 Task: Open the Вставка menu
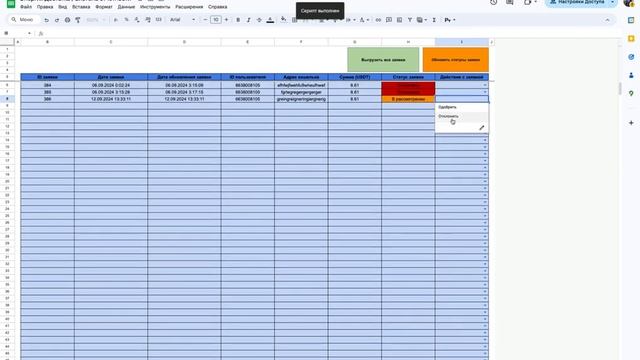(x=81, y=7)
